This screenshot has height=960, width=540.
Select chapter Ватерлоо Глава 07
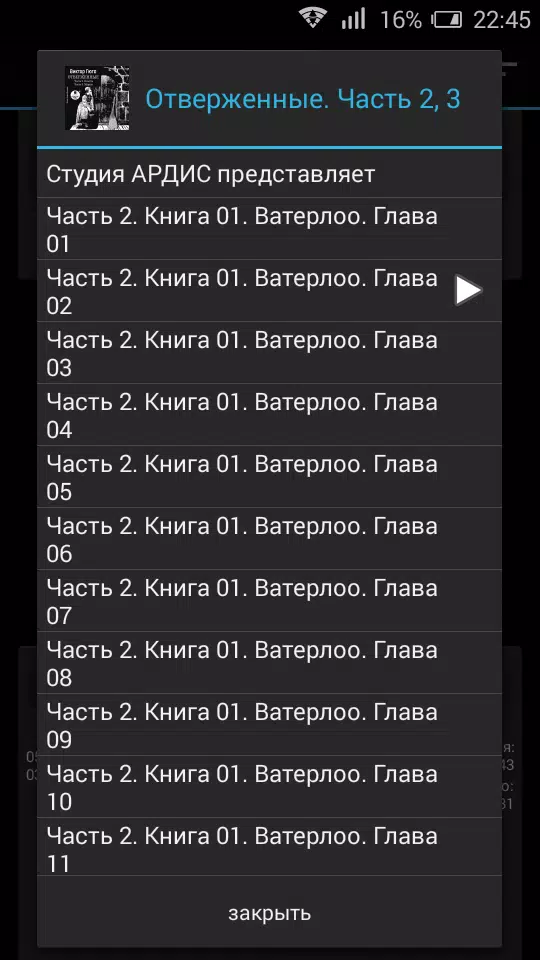(269, 601)
